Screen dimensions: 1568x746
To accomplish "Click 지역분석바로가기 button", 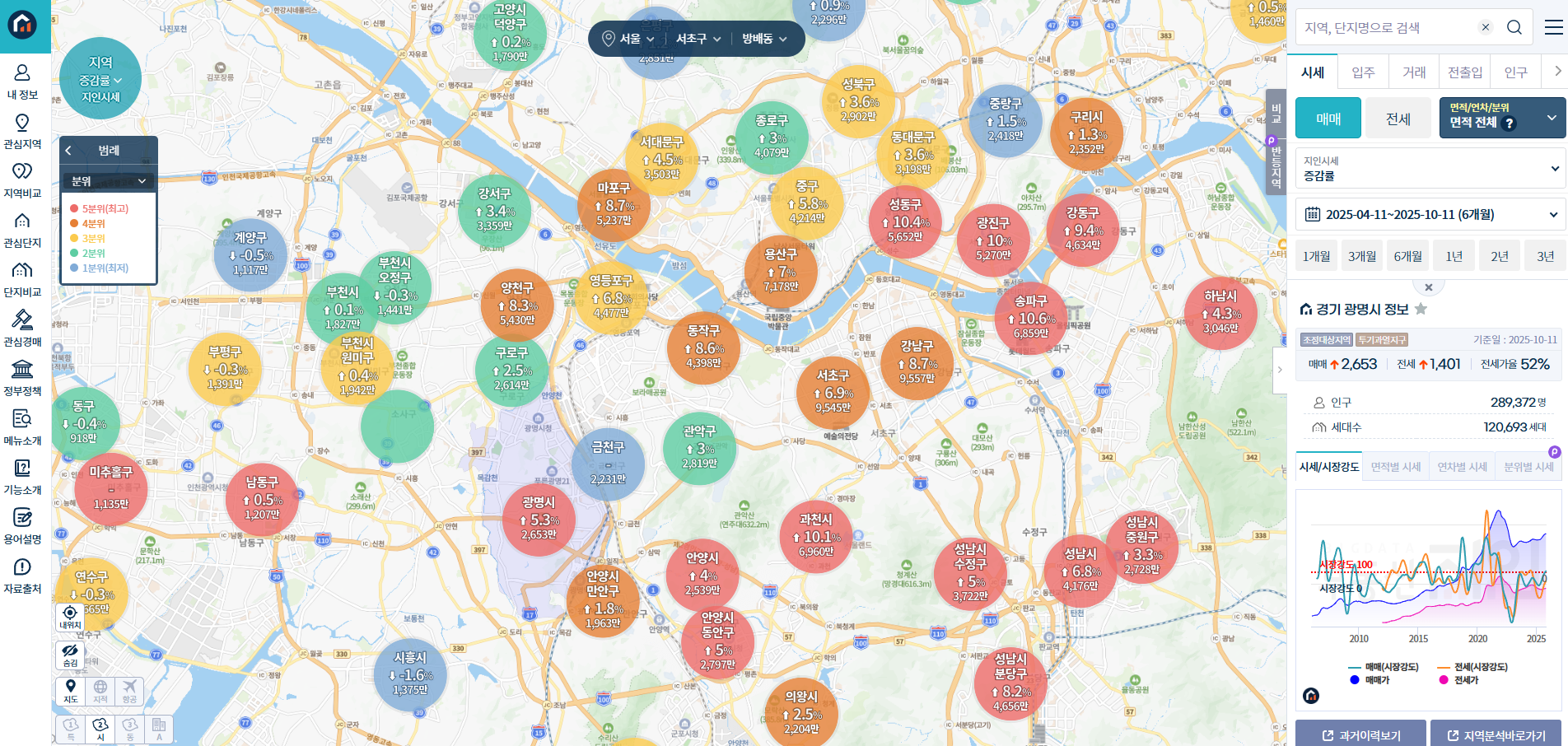I will [x=1496, y=734].
